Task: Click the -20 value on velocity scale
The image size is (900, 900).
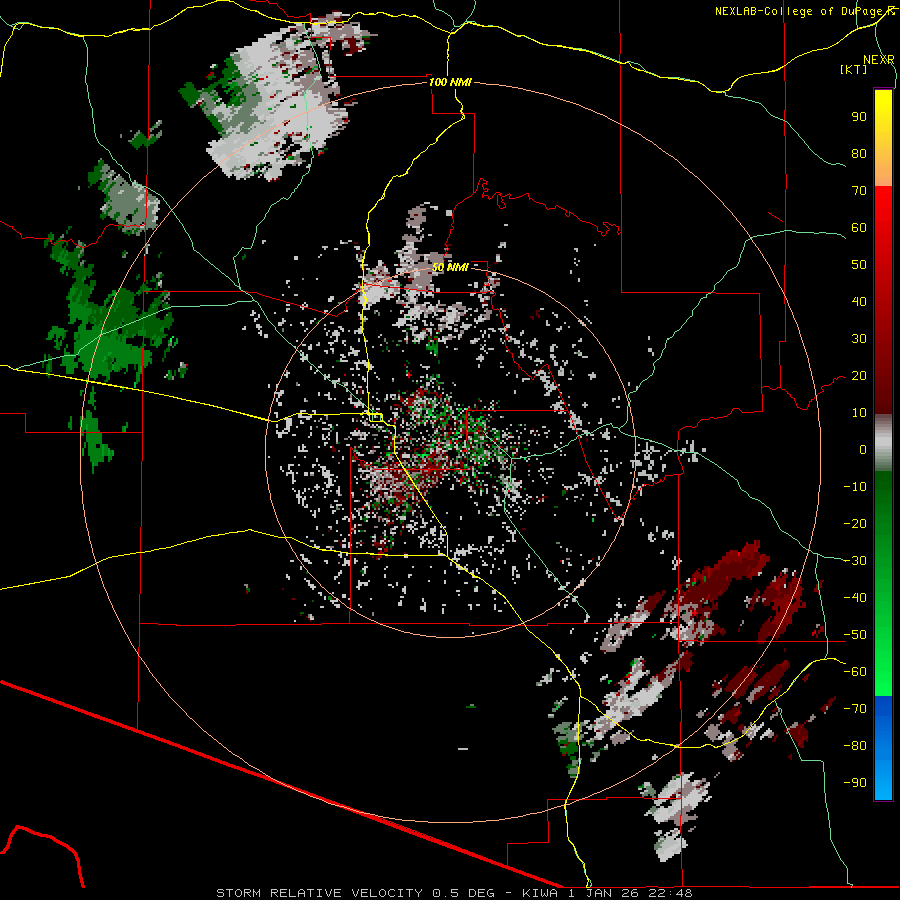Action: 855,524
